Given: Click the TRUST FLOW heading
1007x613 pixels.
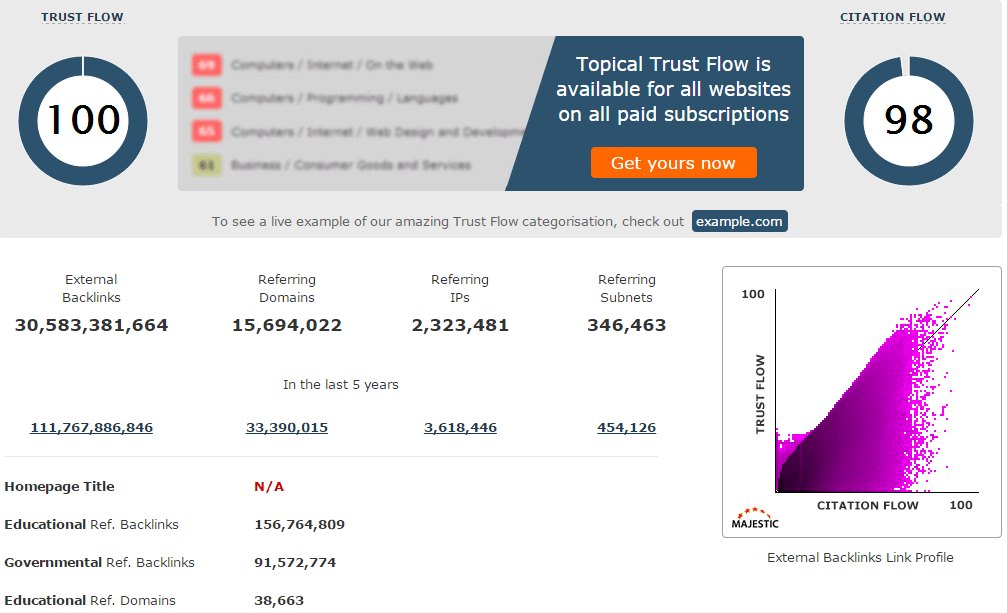Looking at the screenshot, I should pos(82,16).
